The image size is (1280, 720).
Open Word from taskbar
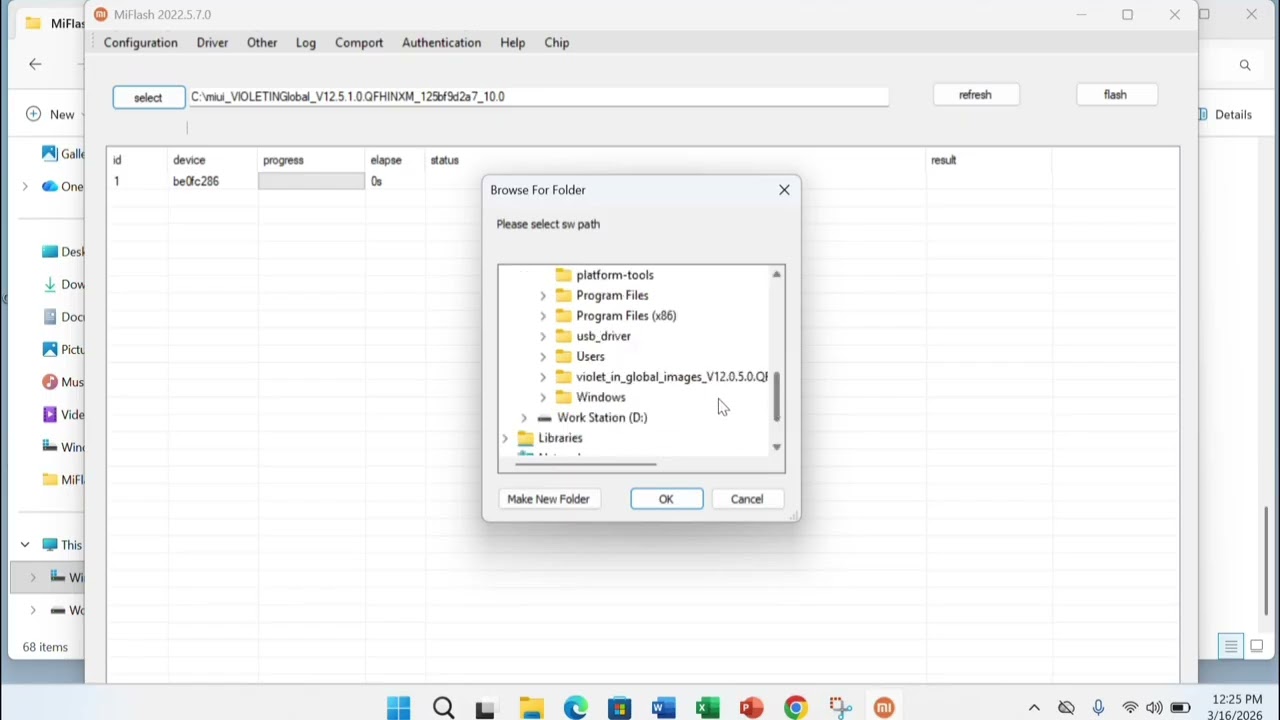pos(663,708)
